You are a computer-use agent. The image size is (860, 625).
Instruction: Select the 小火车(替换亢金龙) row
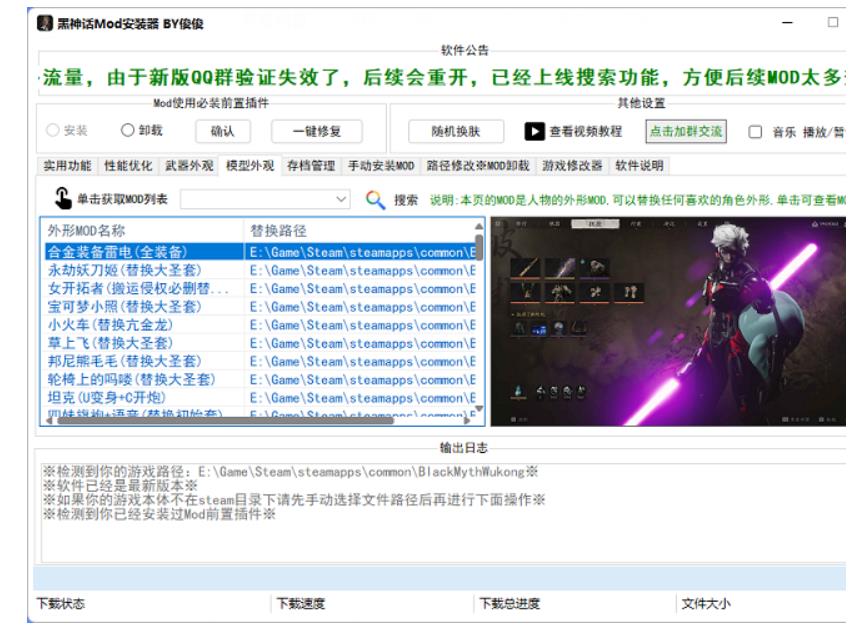click(260, 325)
